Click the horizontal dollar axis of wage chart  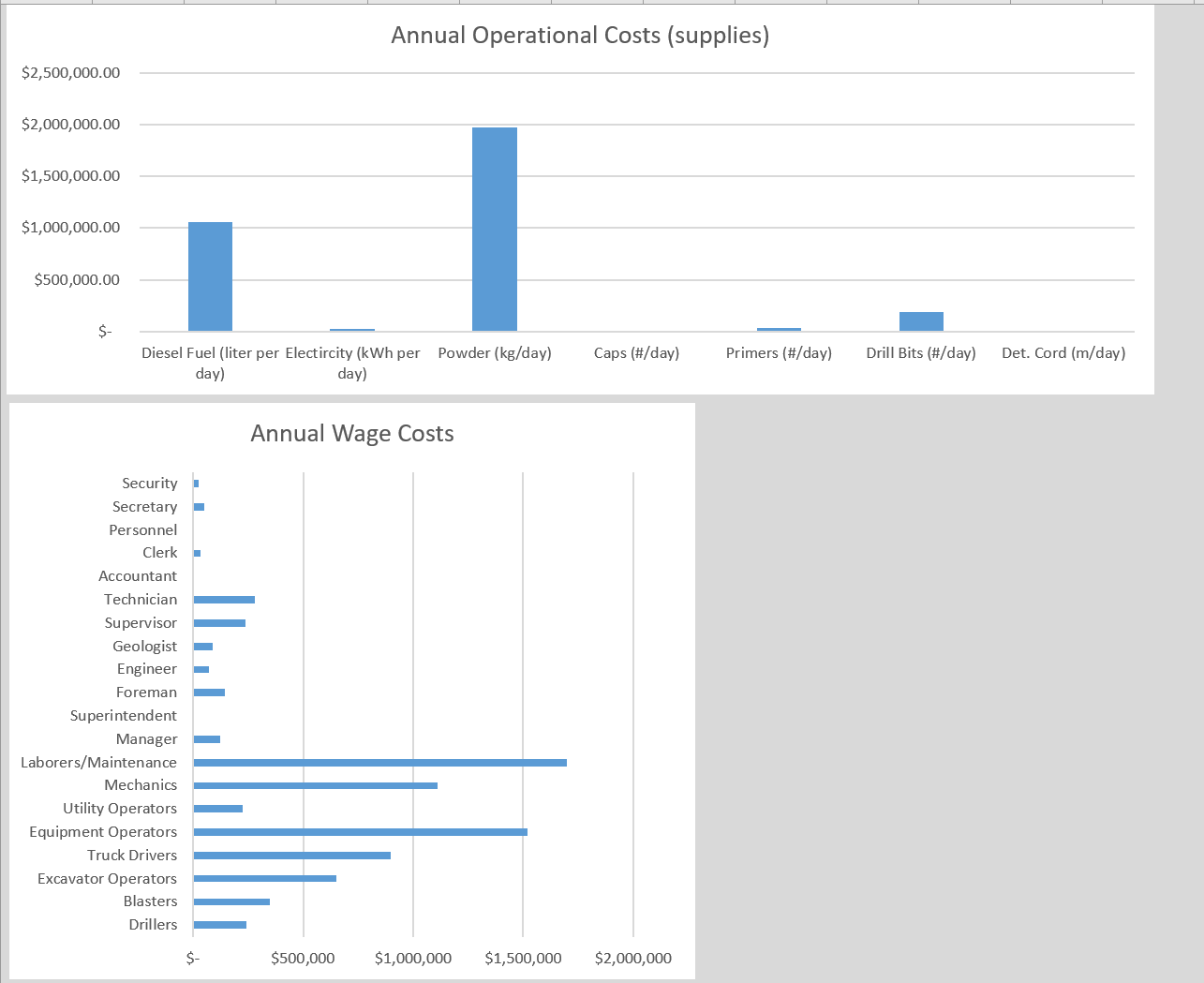pyautogui.click(x=412, y=959)
